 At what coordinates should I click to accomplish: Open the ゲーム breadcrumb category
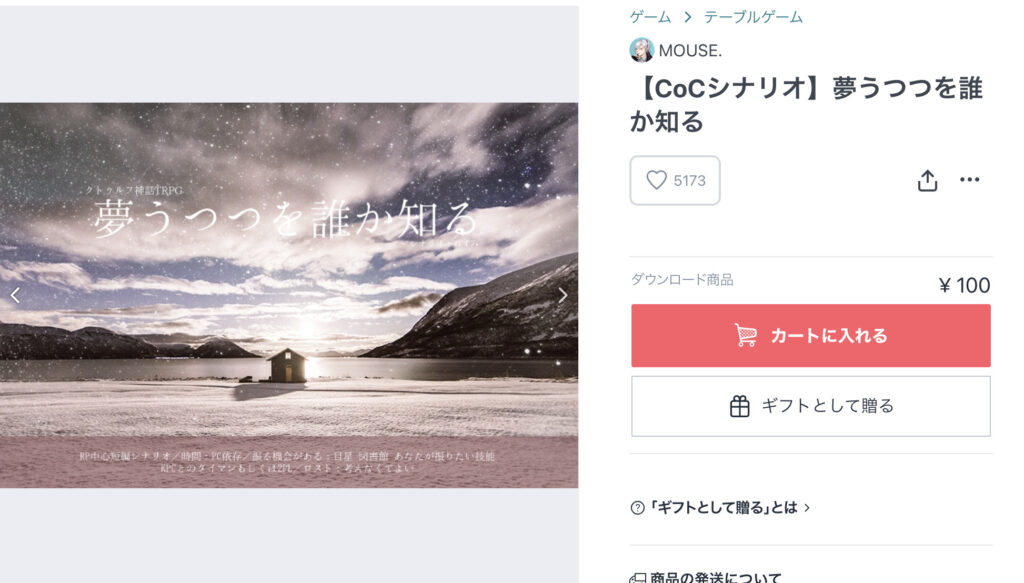click(650, 18)
